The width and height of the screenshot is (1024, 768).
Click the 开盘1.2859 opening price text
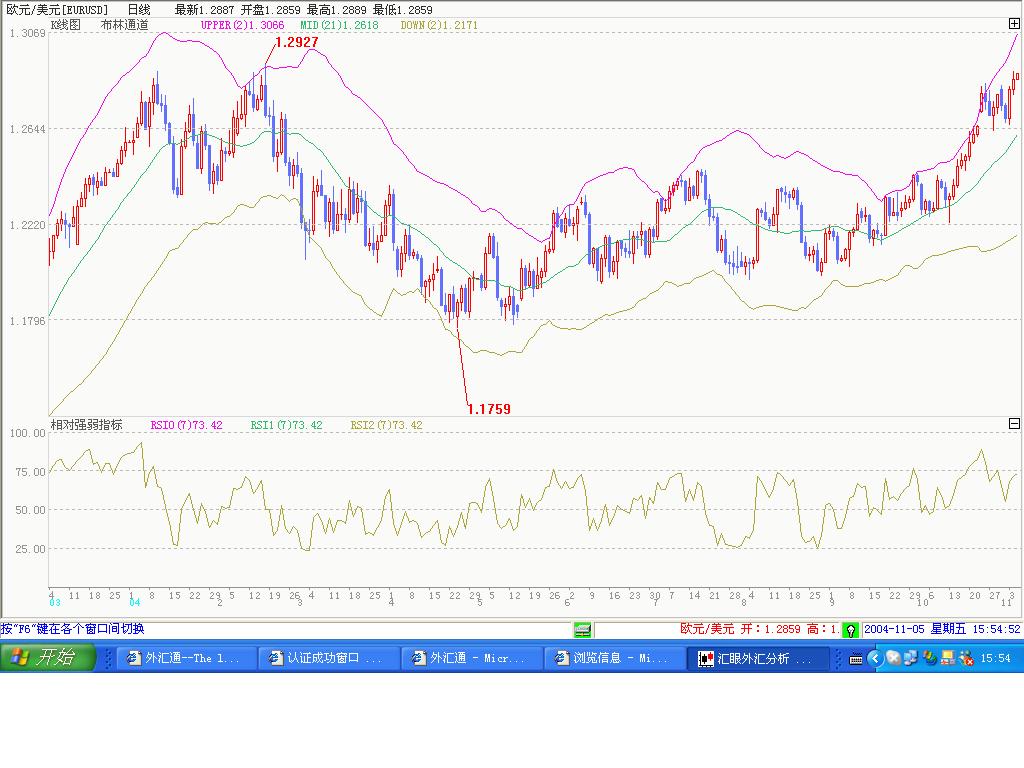[x=270, y=10]
